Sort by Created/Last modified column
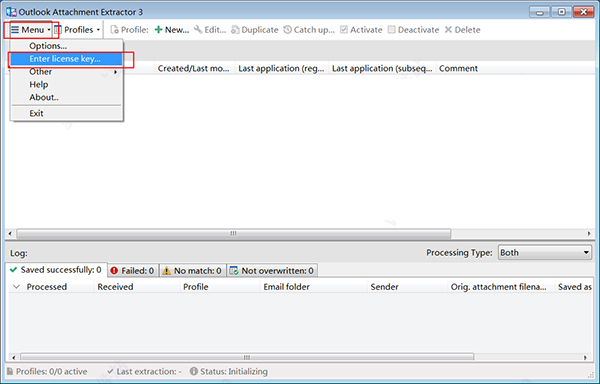The image size is (600, 384). coord(194,68)
